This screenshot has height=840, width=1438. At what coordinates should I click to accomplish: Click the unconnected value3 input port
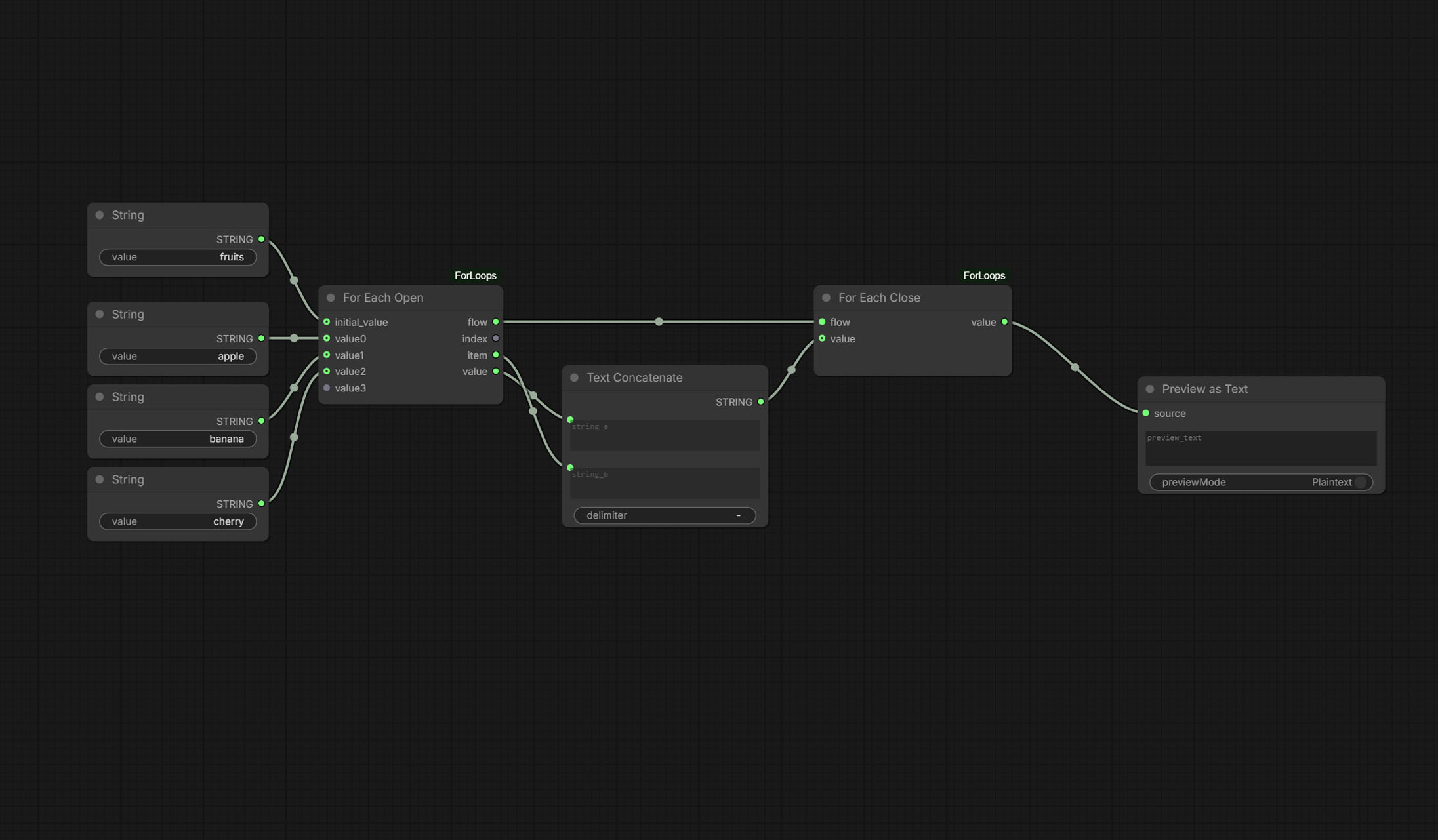327,388
